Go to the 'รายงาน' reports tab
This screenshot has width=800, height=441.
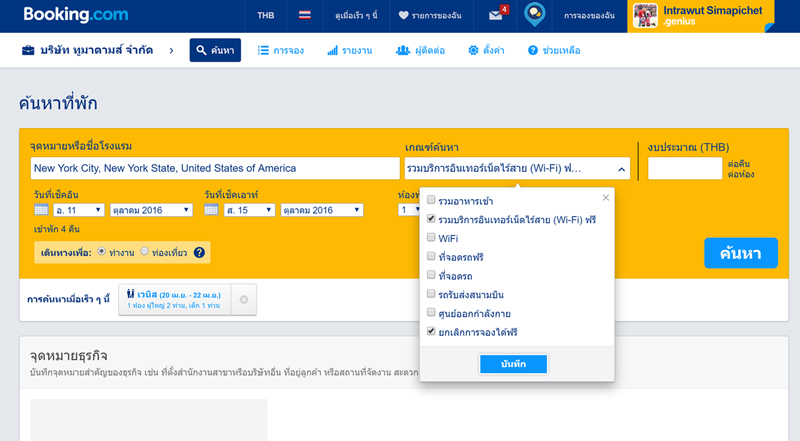(x=349, y=50)
